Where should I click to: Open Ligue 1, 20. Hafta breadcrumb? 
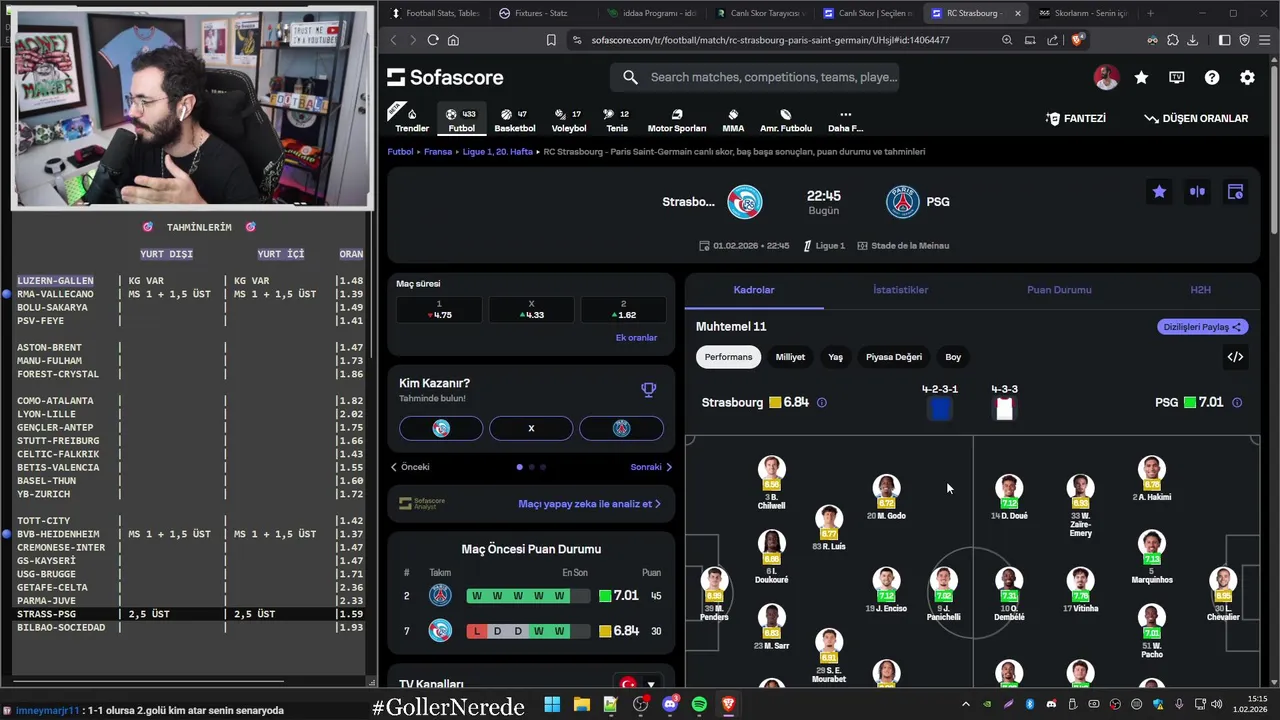click(x=497, y=152)
